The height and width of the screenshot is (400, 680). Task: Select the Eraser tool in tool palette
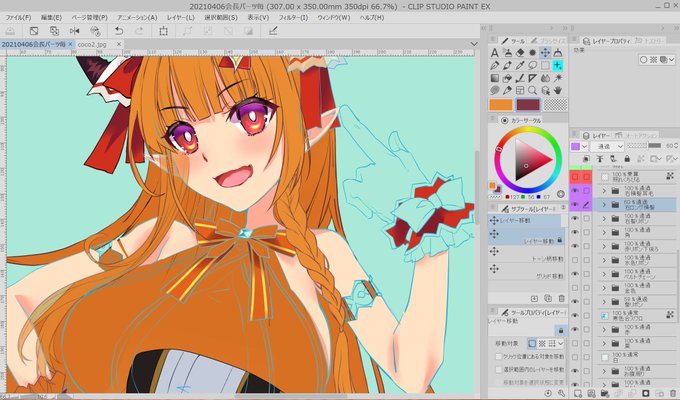pos(520,53)
